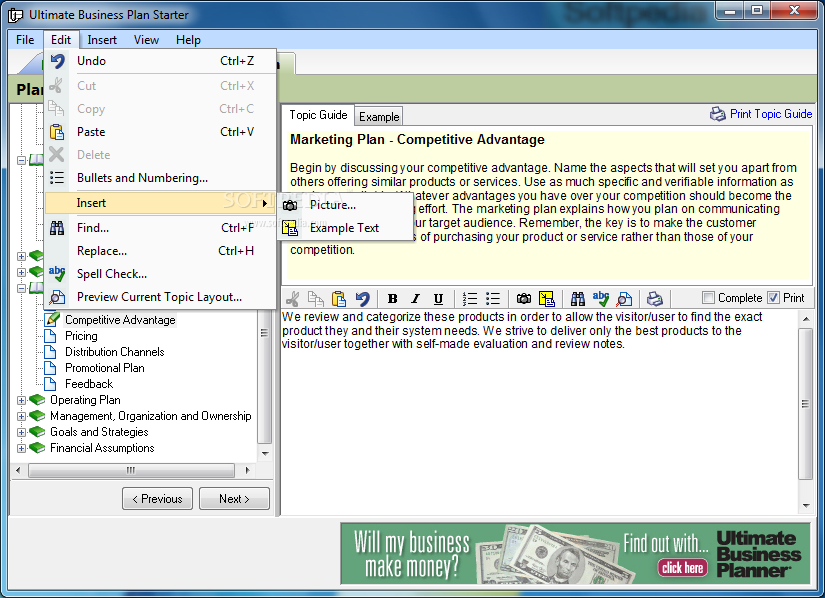Image resolution: width=825 pixels, height=598 pixels.
Task: Expand the Operating Plan tree node
Action: [x=21, y=400]
